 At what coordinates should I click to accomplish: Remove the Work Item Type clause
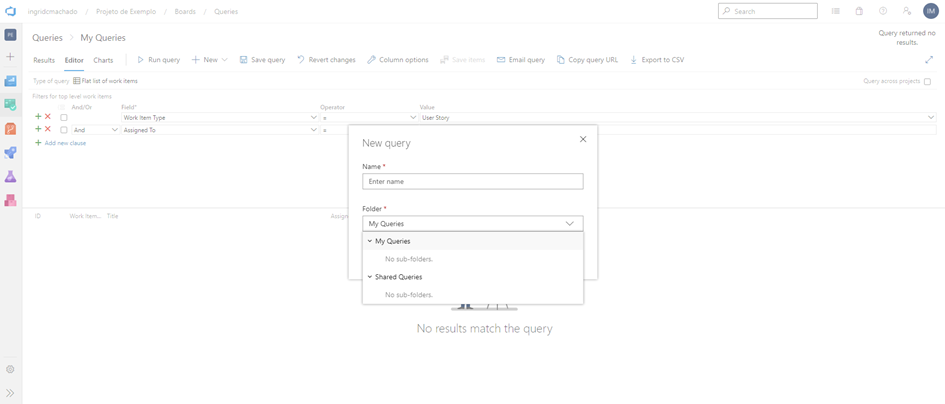click(x=48, y=116)
